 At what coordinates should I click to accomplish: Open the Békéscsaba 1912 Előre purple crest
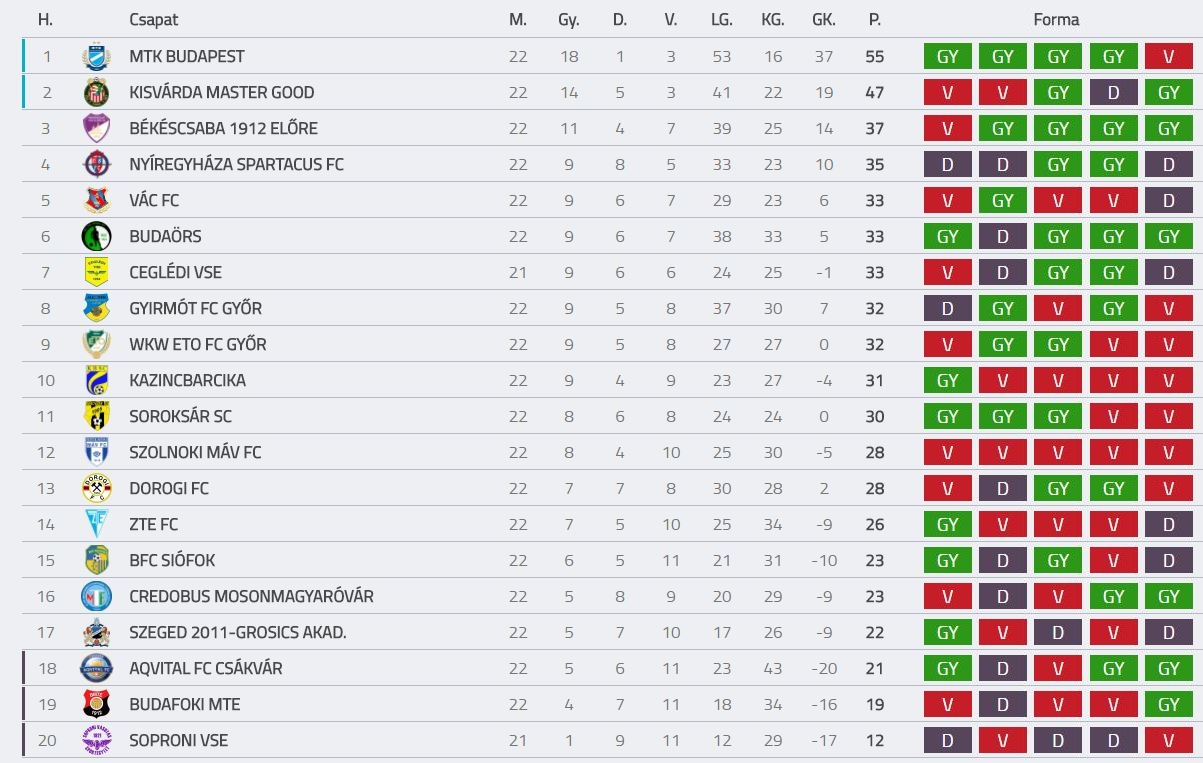pyautogui.click(x=96, y=129)
